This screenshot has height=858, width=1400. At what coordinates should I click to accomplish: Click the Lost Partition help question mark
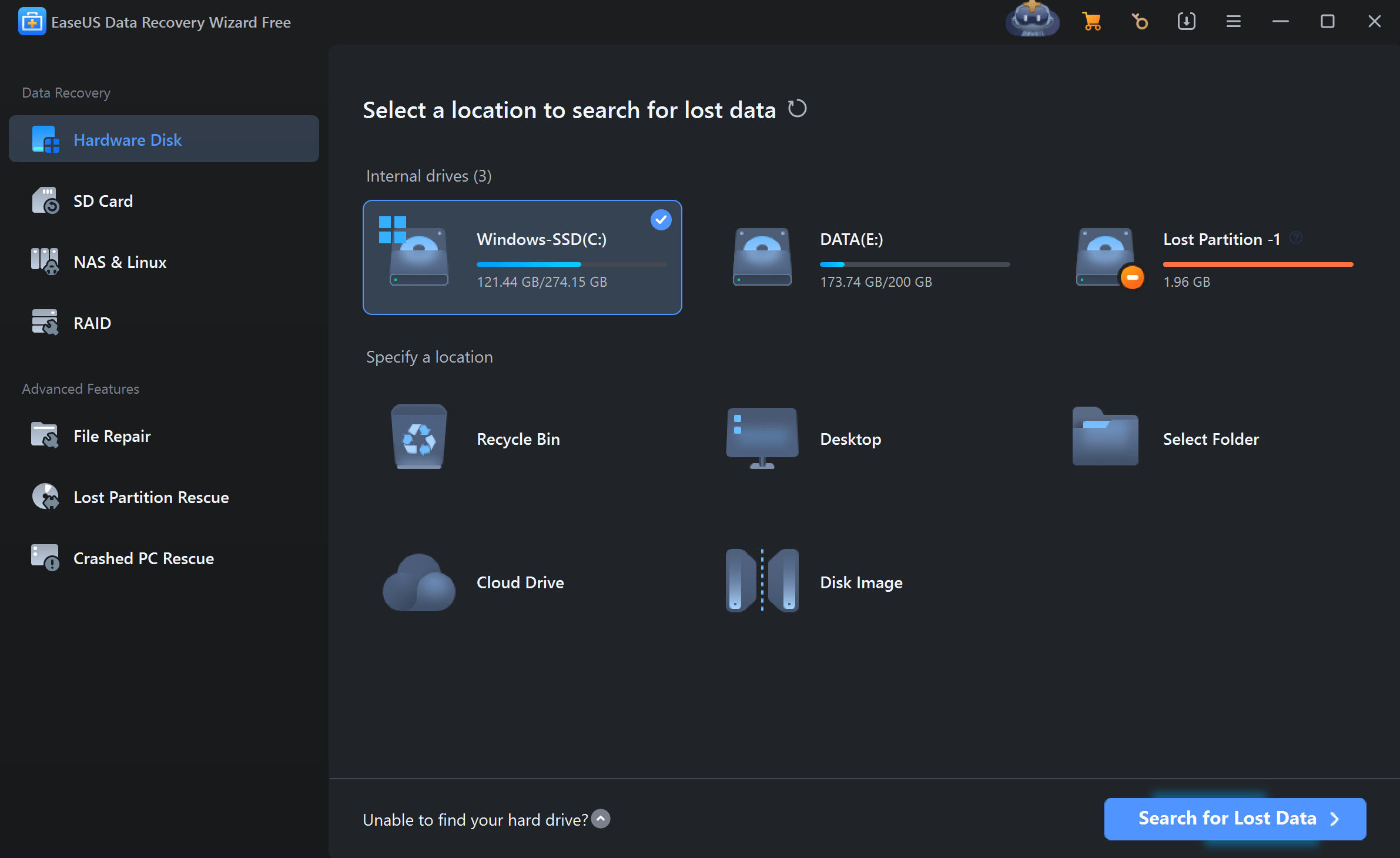(1295, 238)
